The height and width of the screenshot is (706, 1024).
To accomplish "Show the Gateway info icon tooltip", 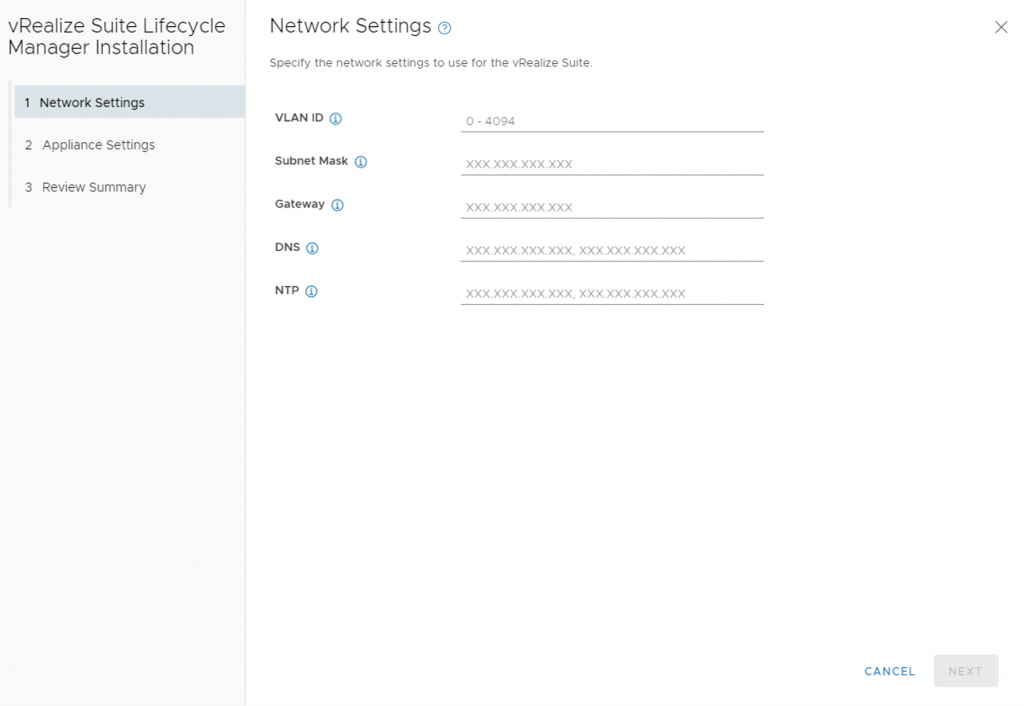I will pyautogui.click(x=337, y=205).
